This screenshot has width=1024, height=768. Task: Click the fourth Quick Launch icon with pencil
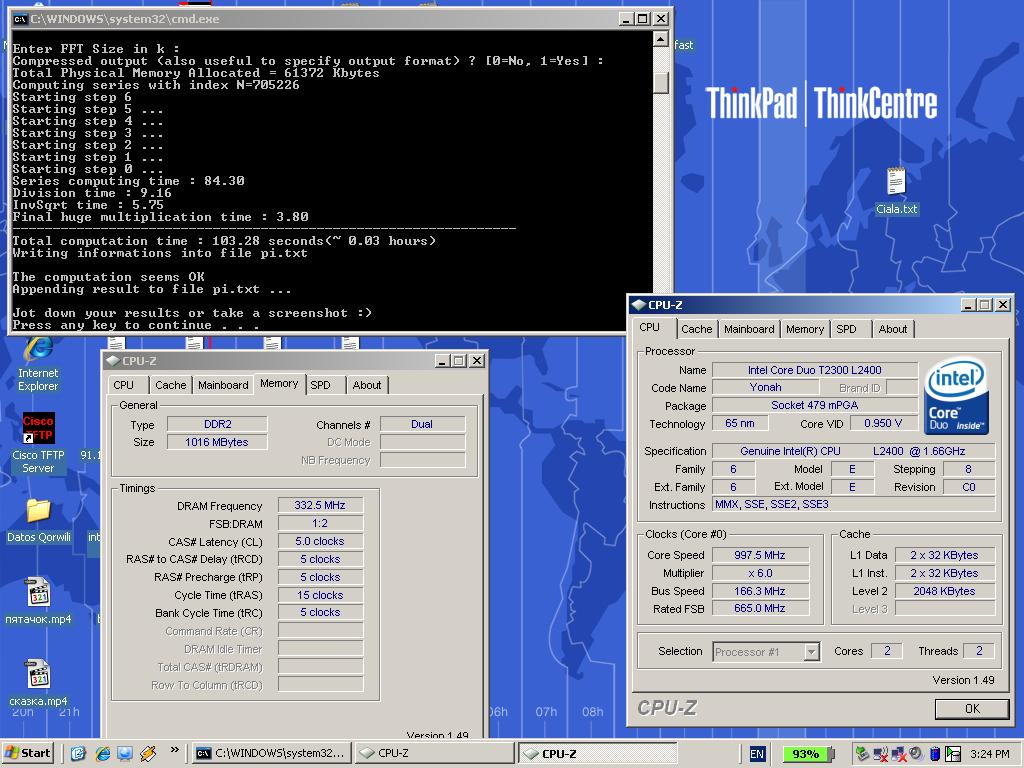pyautogui.click(x=148, y=753)
